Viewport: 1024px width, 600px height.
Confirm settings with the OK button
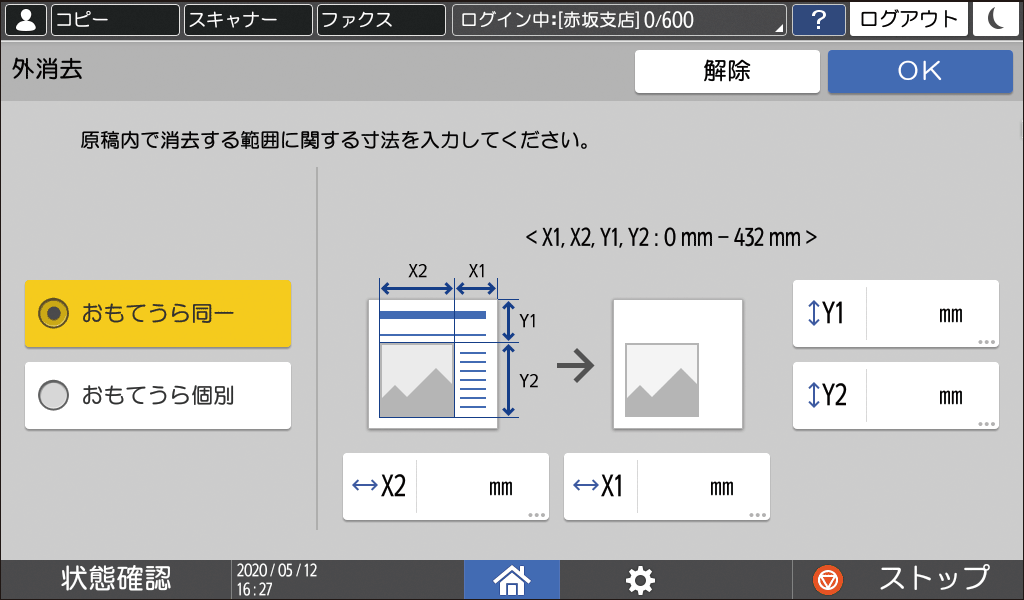point(919,71)
